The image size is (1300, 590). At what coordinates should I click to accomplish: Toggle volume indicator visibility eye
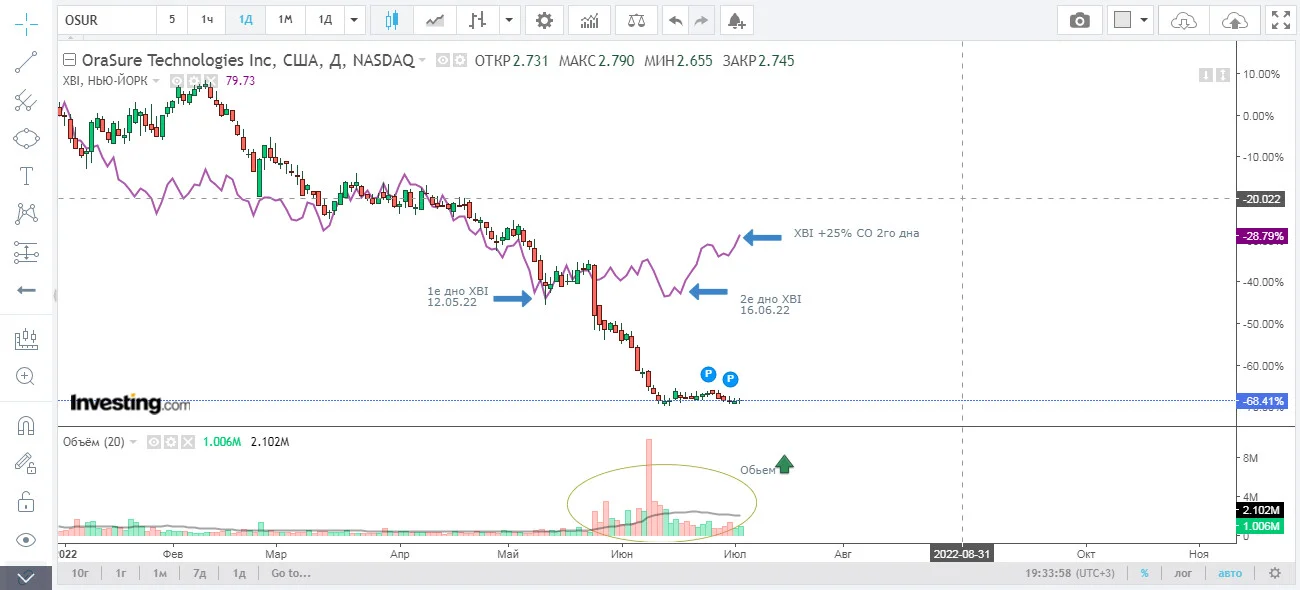(155, 441)
